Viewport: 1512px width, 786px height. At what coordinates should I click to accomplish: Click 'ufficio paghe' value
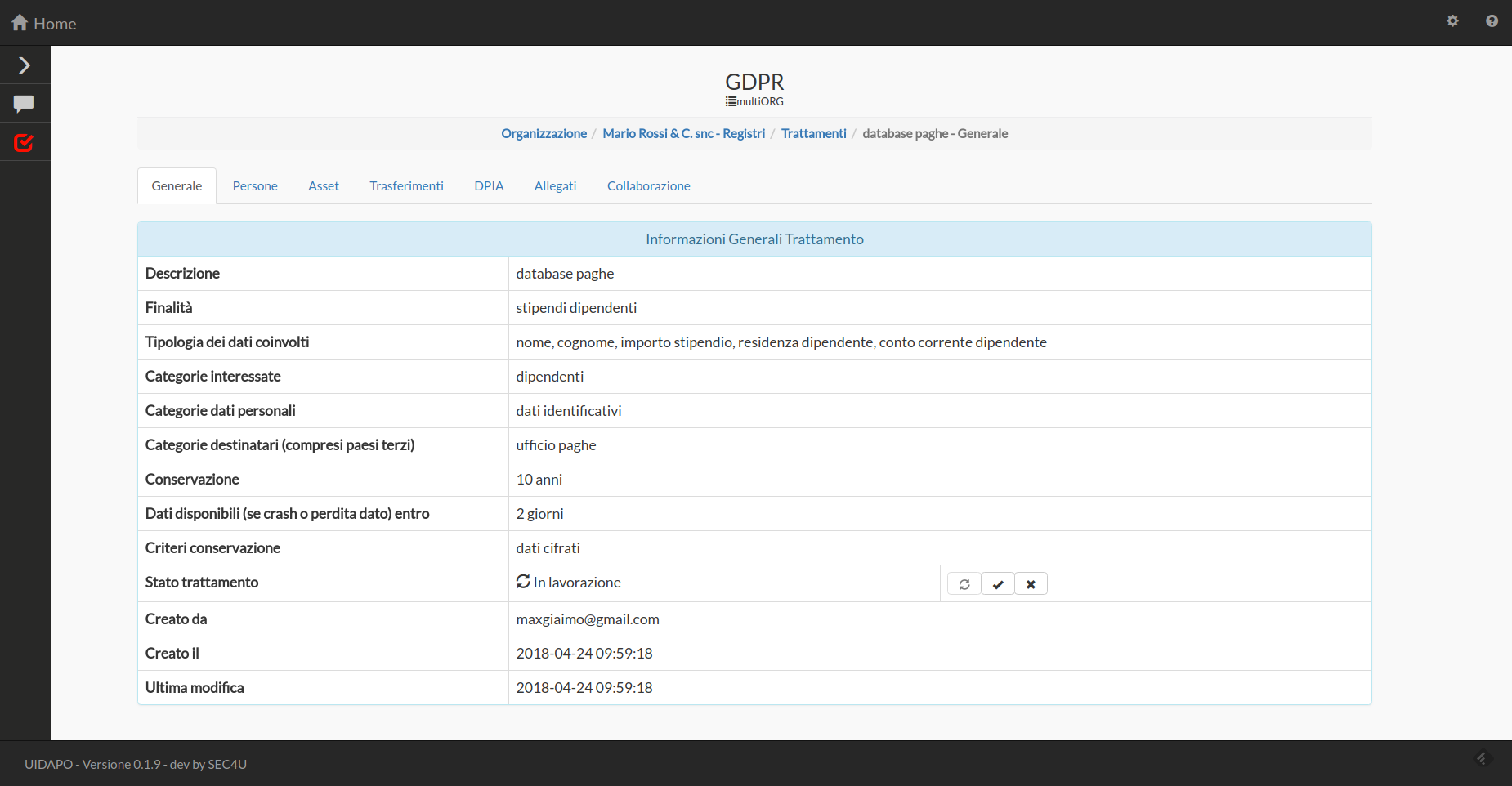click(x=556, y=445)
